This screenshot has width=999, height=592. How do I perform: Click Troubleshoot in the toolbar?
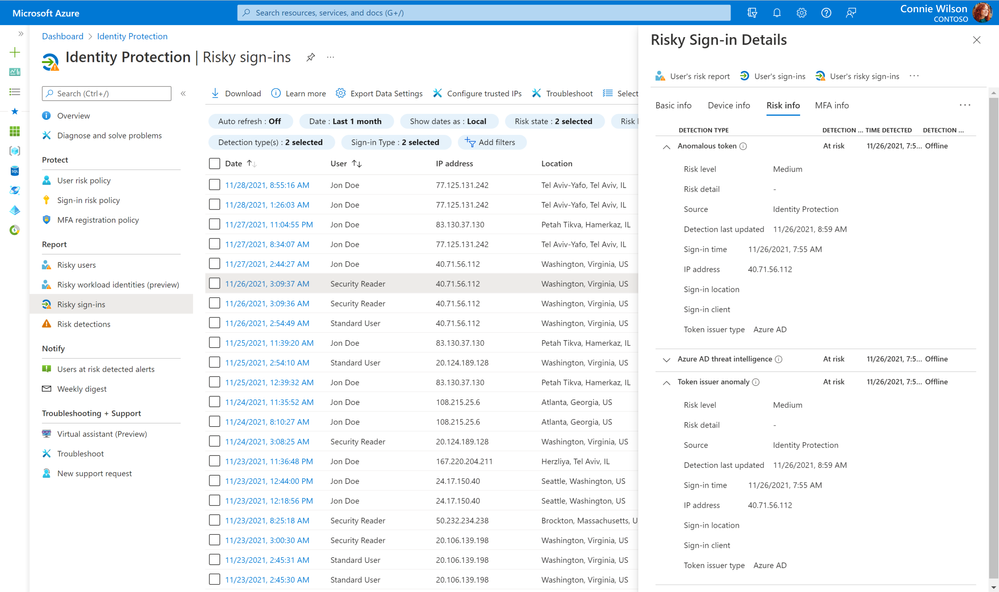click(562, 93)
